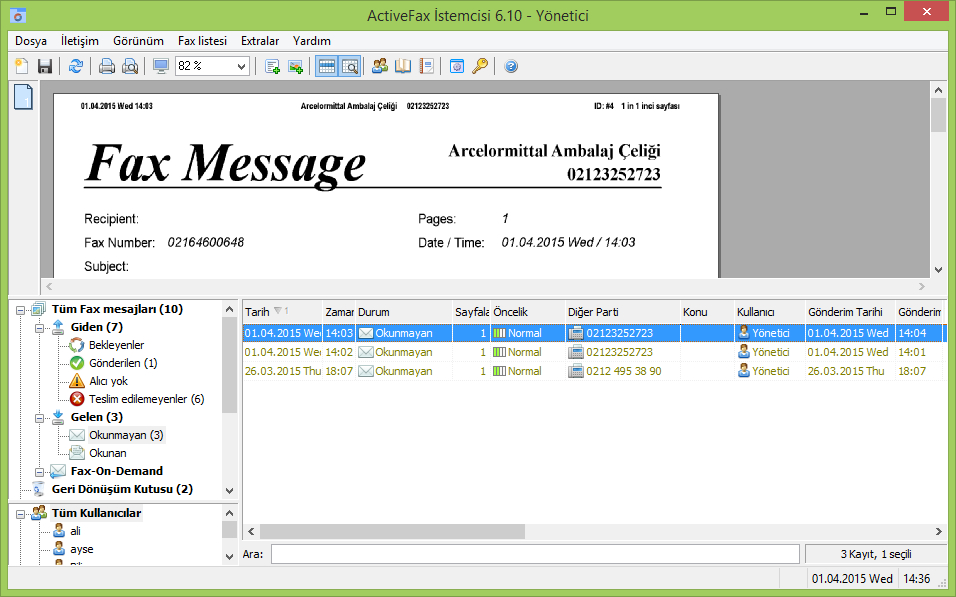The image size is (956, 597).
Task: Click the save floppy disk icon
Action: (x=45, y=66)
